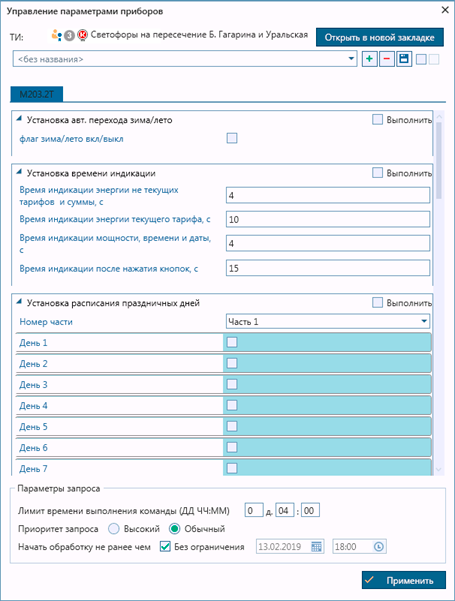Collapse the Установка расписания праздничных дней section
Image resolution: width=455 pixels, height=601 pixels.
[x=19, y=302]
